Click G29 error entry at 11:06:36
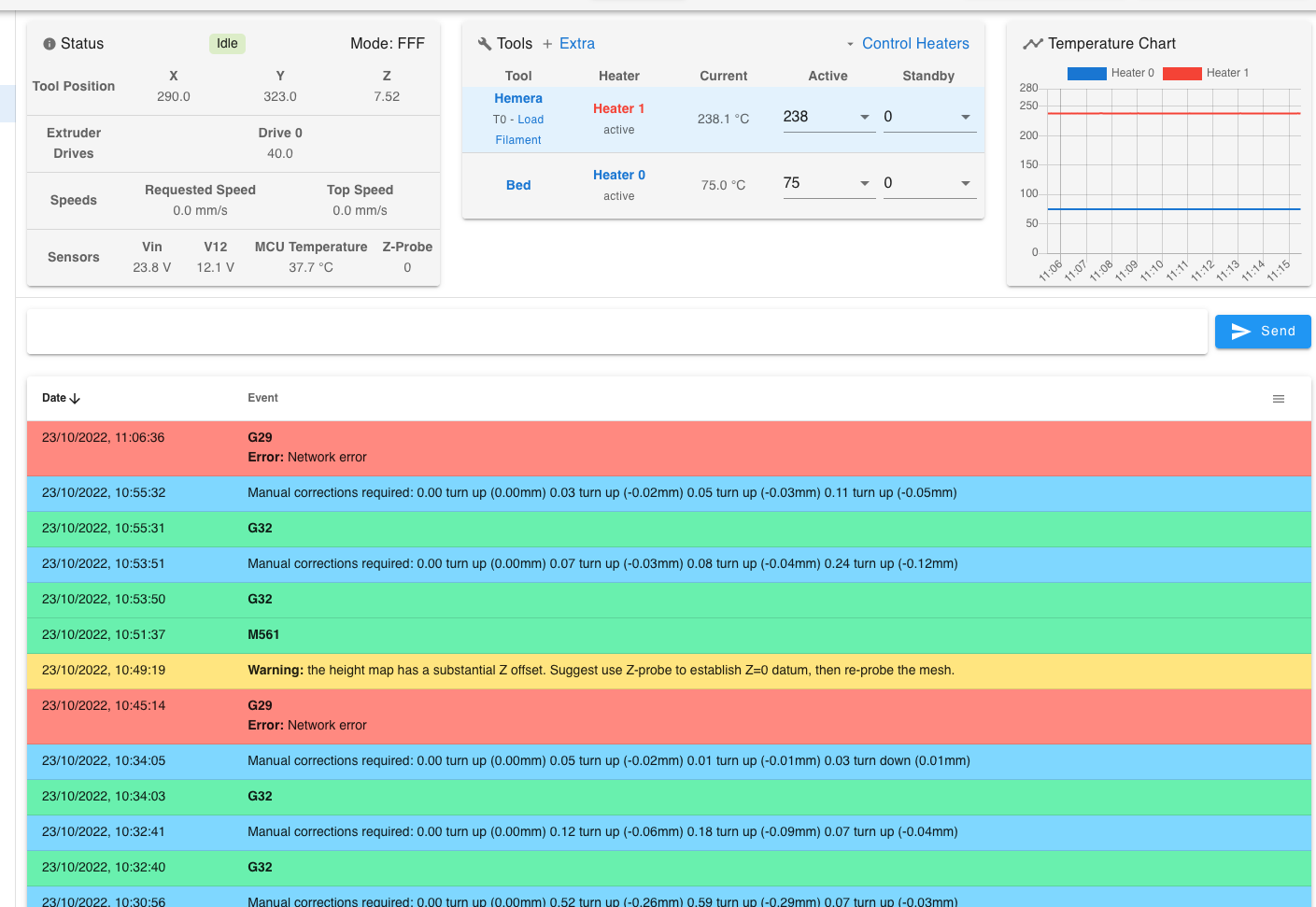The width and height of the screenshot is (1316, 907). pos(669,448)
